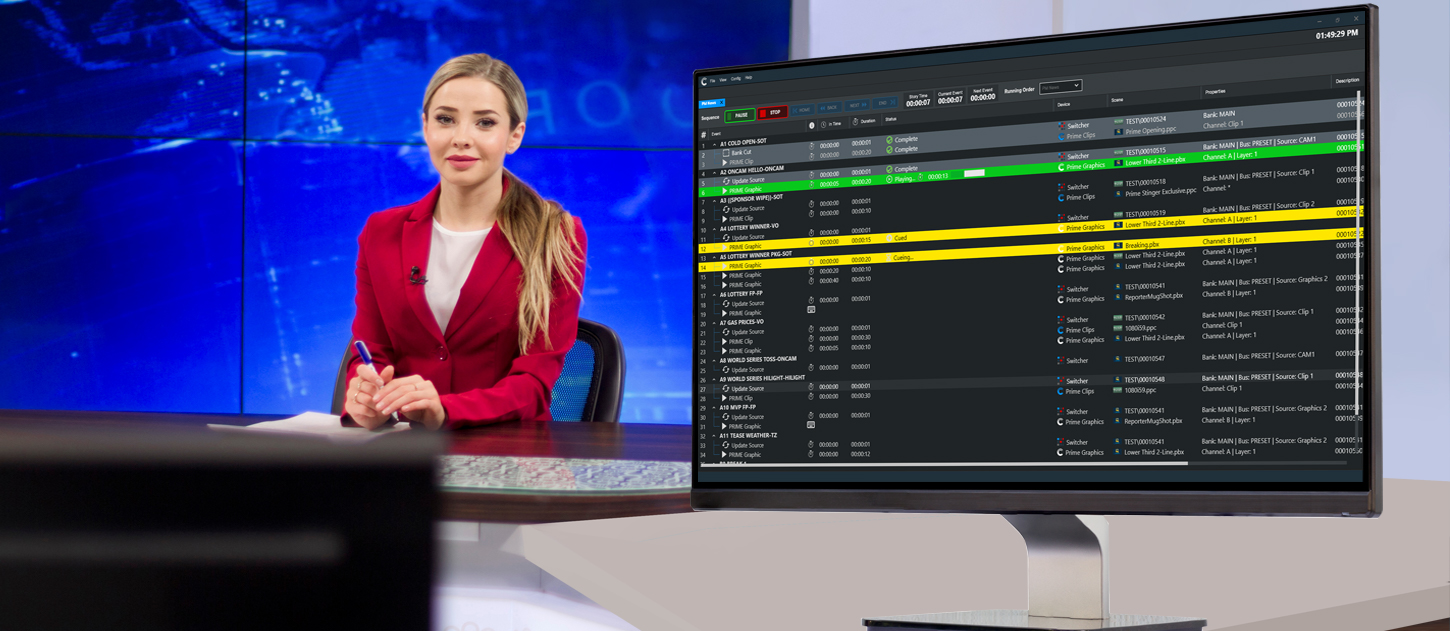Click Update Source icon in row 5

click(x=726, y=181)
